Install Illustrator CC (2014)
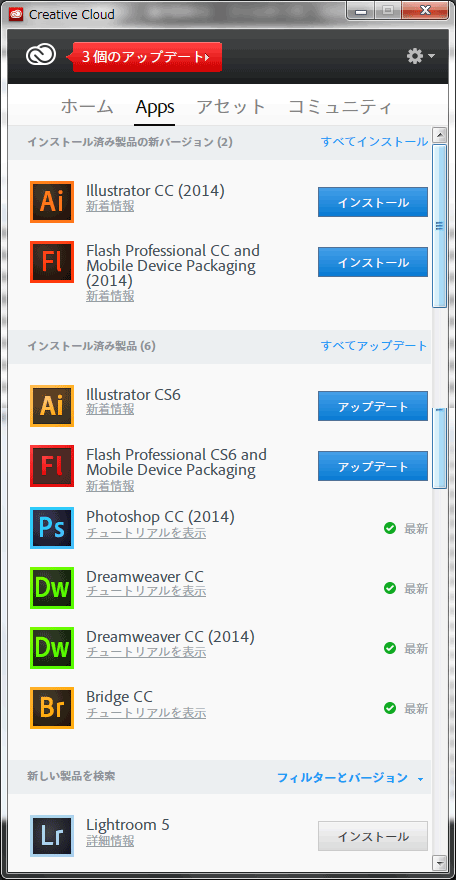456x880 pixels. click(373, 202)
